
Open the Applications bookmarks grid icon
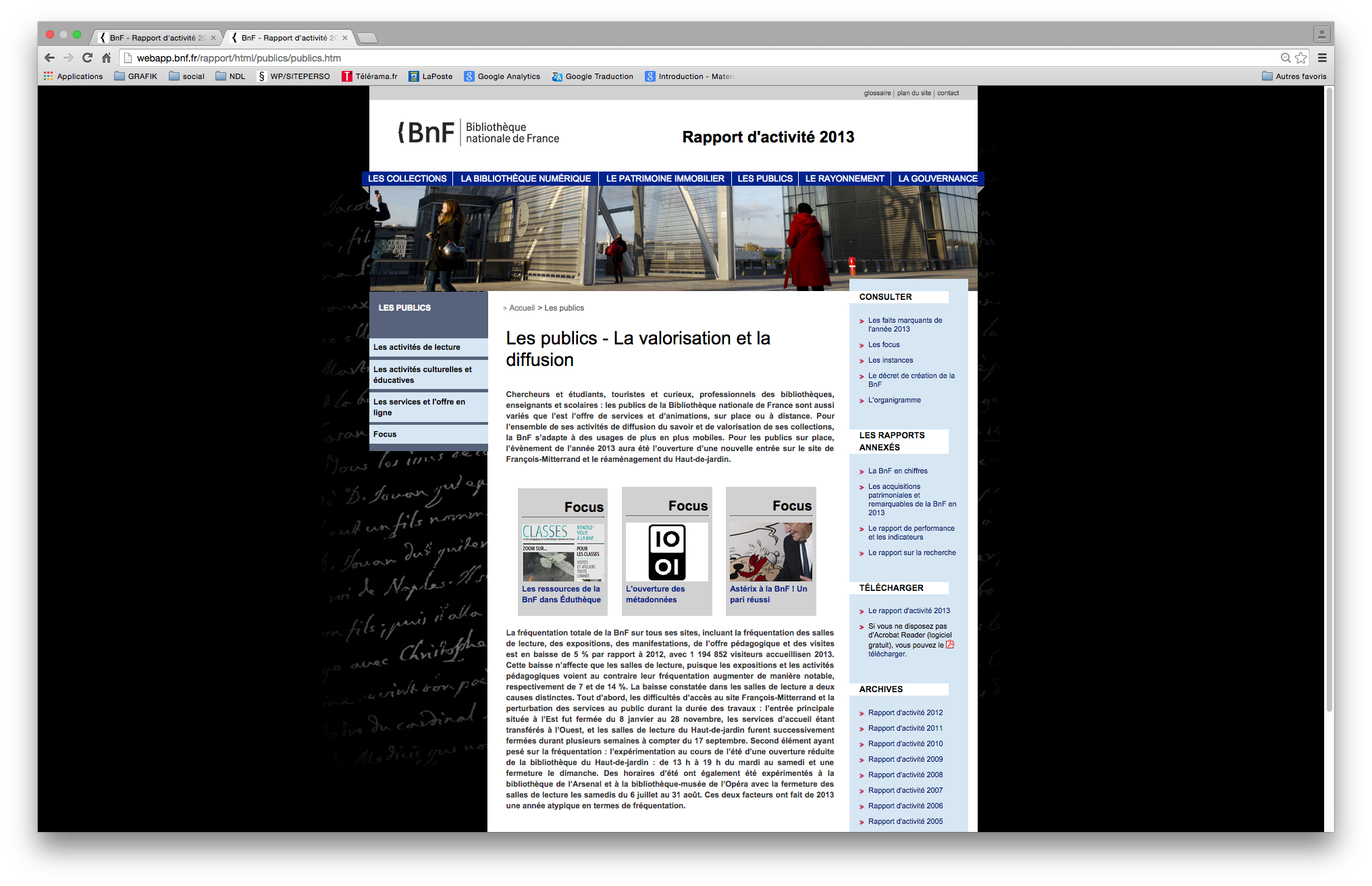click(49, 76)
